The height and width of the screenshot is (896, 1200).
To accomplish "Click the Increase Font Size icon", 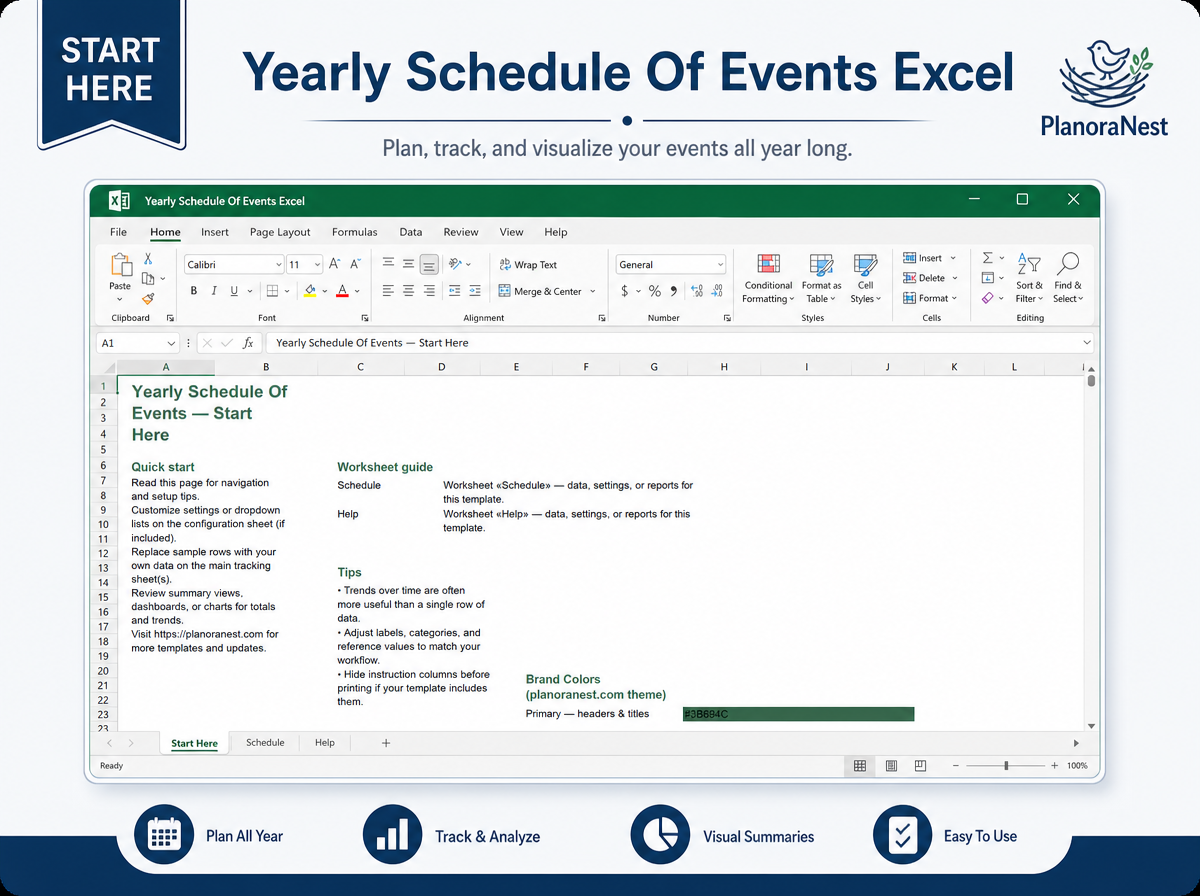I will point(335,264).
